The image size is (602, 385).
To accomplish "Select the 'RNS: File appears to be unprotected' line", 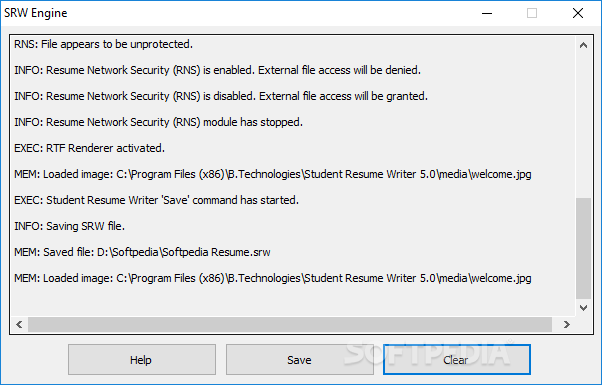I will [103, 45].
